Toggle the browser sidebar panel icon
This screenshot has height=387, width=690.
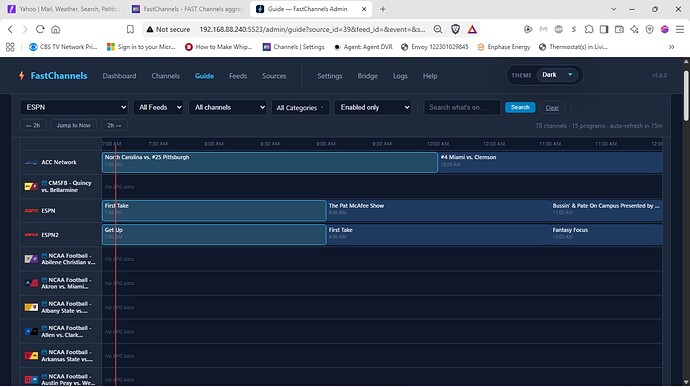pos(604,29)
